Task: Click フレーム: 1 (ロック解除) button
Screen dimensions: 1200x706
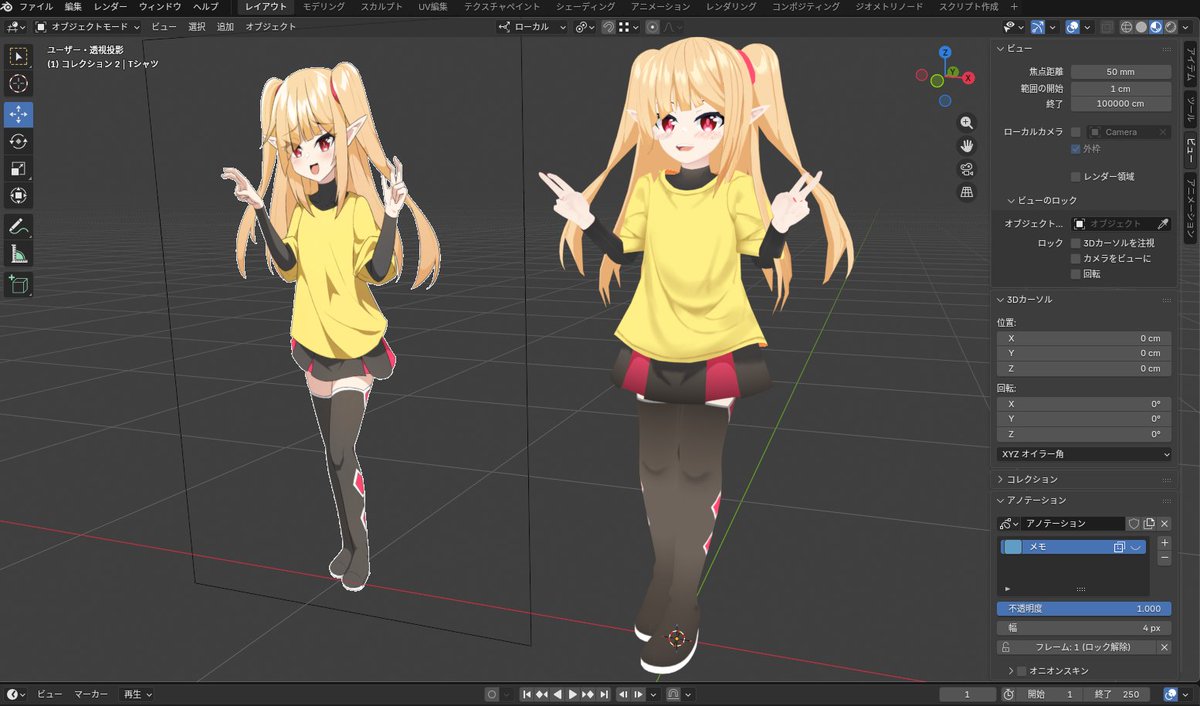Action: pos(1081,648)
